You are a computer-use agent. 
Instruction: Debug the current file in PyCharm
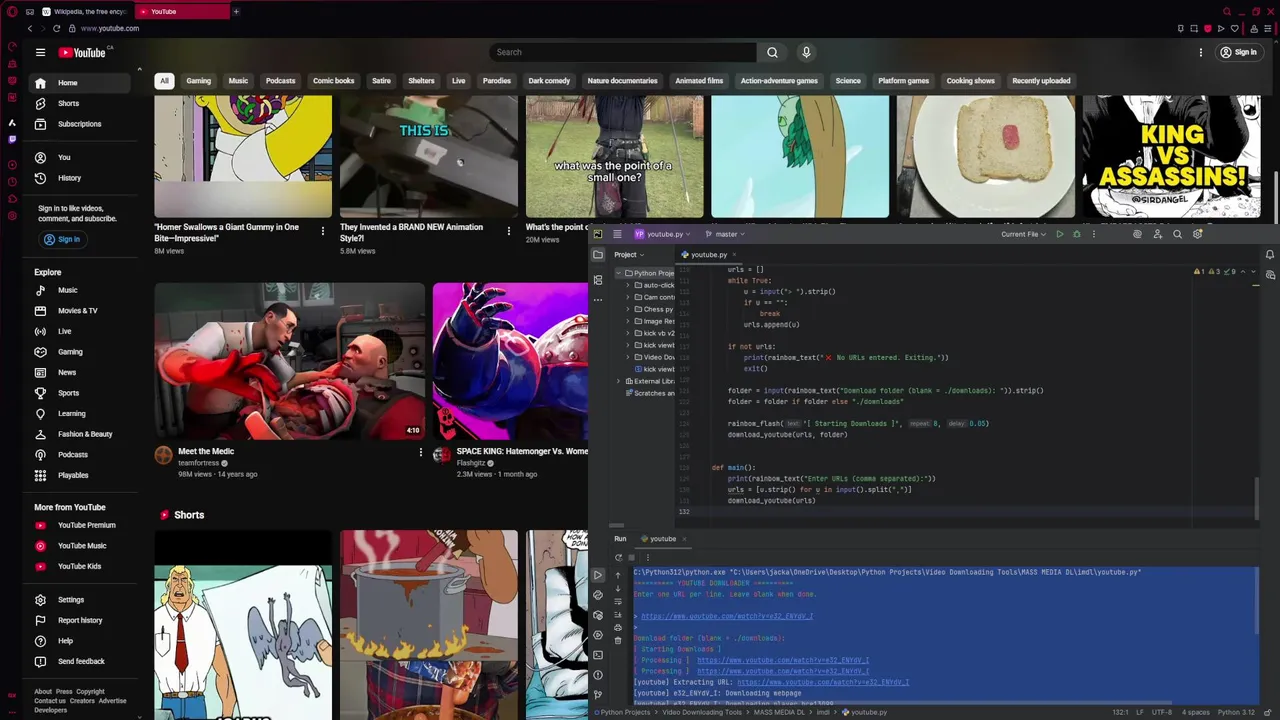pyautogui.click(x=1077, y=234)
